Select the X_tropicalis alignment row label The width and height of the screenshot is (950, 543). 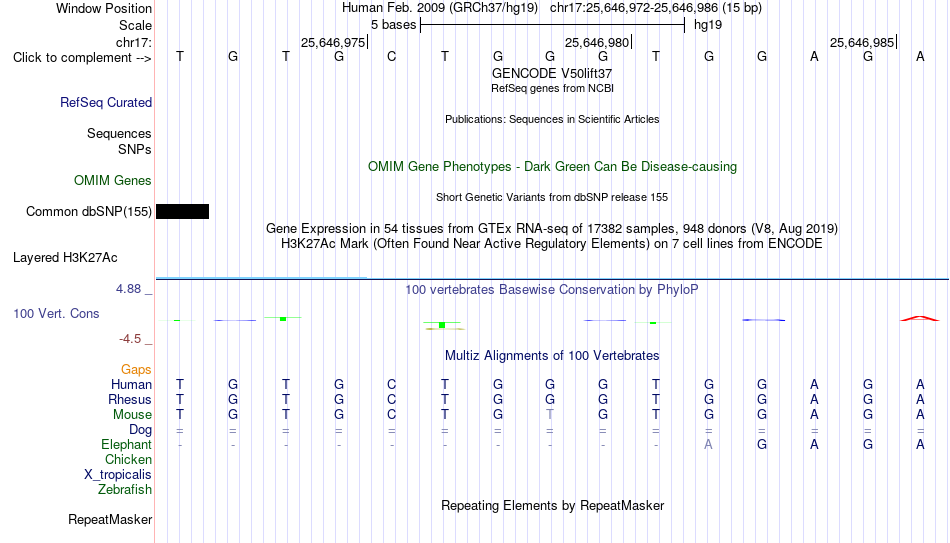coord(118,475)
